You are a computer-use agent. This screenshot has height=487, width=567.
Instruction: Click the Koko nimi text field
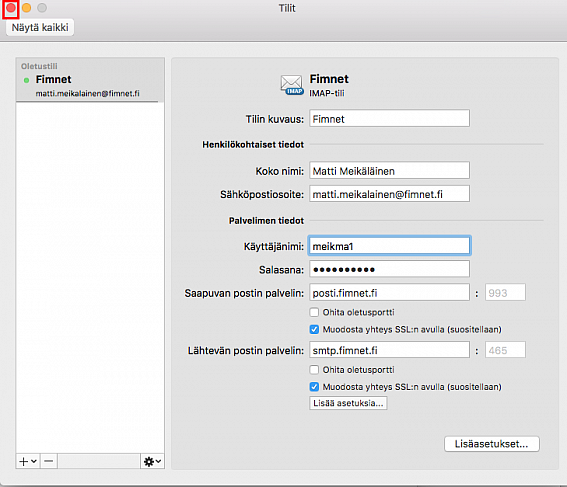[389, 171]
